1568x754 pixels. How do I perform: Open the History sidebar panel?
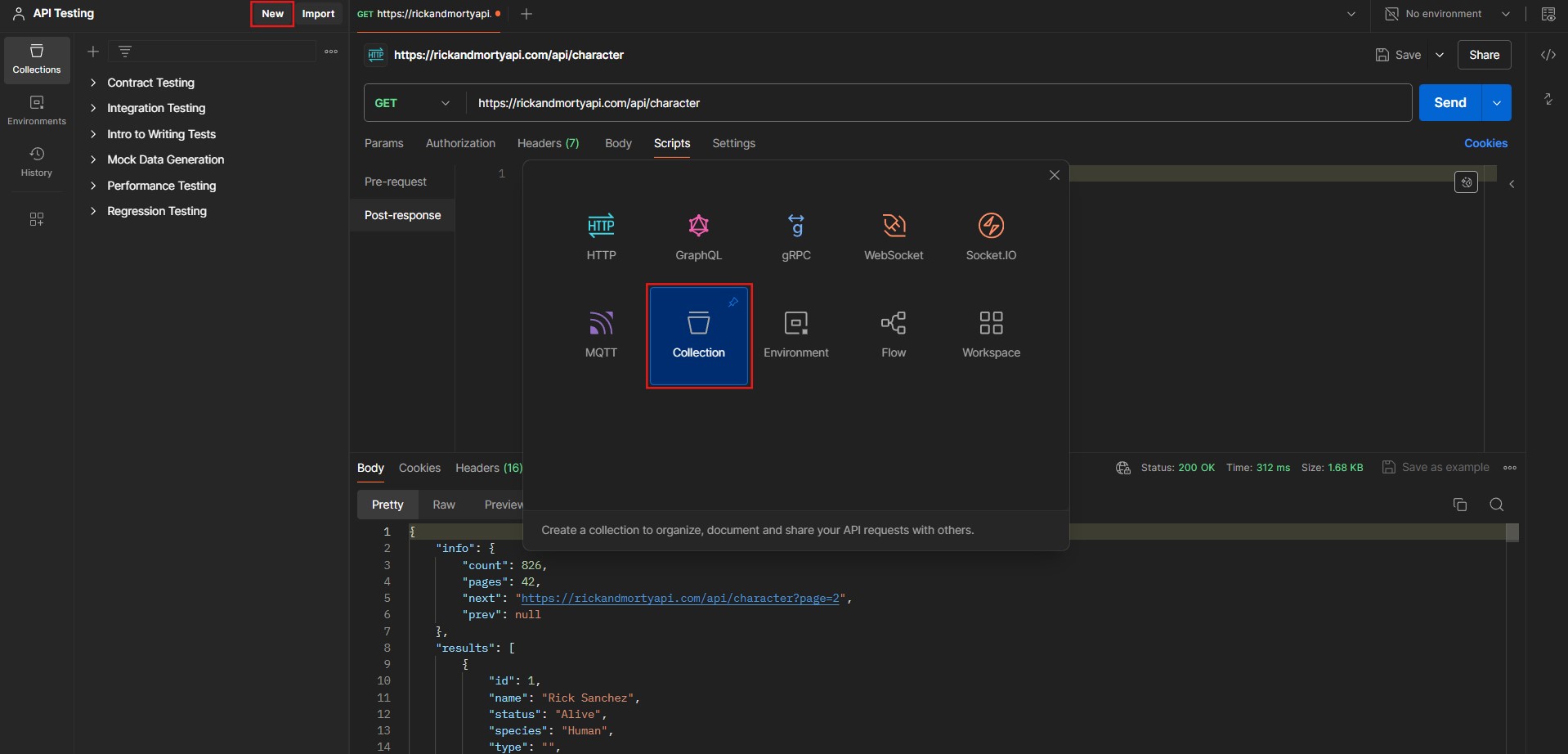[37, 162]
